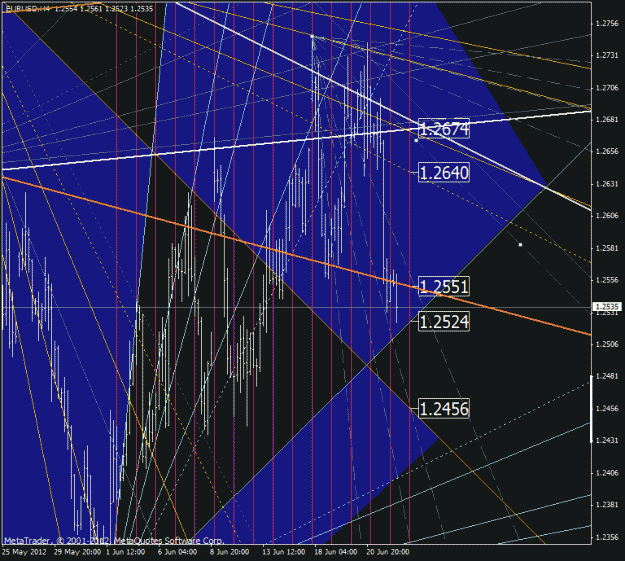
Task: Click the 1.2606 price scale value
Action: 607,216
